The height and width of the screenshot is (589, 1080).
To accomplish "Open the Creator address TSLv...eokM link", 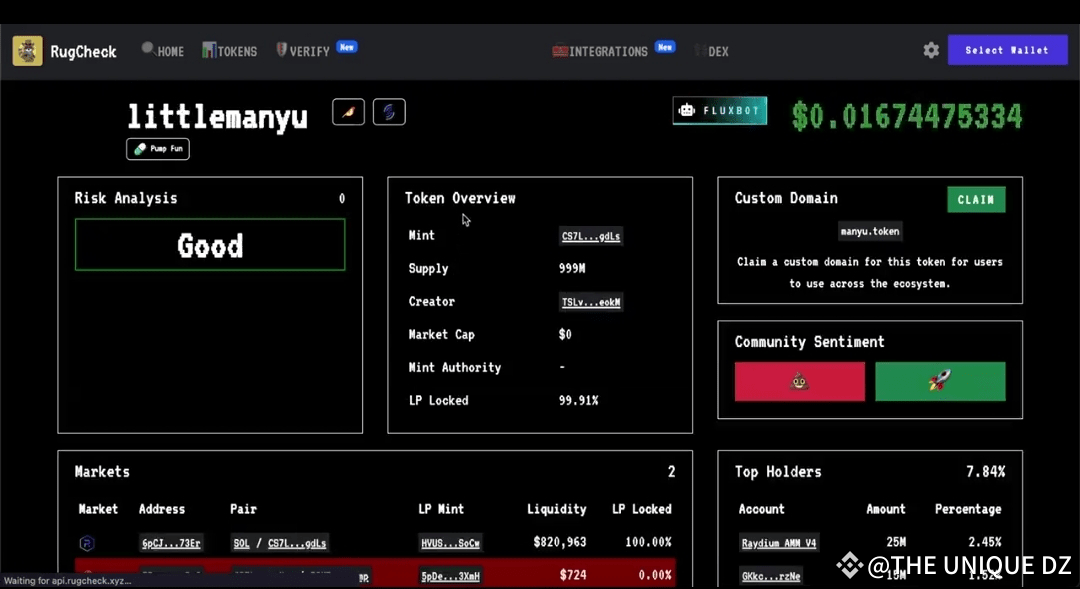I will [x=591, y=302].
